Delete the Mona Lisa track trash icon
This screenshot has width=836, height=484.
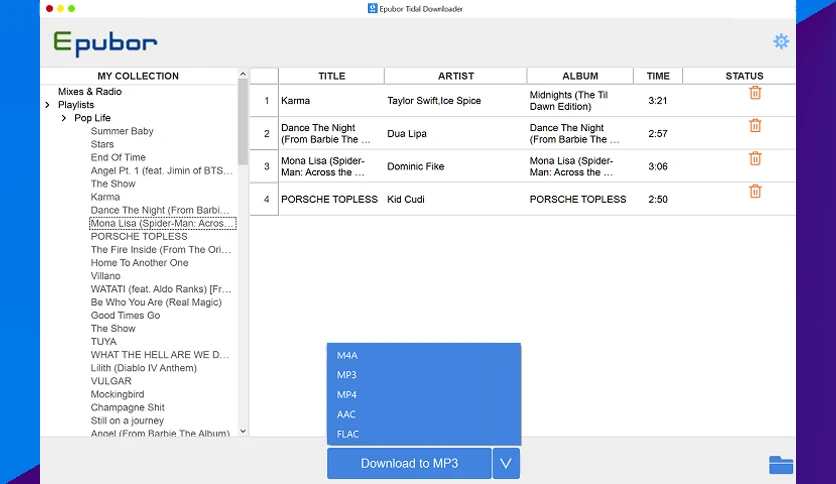pos(755,158)
